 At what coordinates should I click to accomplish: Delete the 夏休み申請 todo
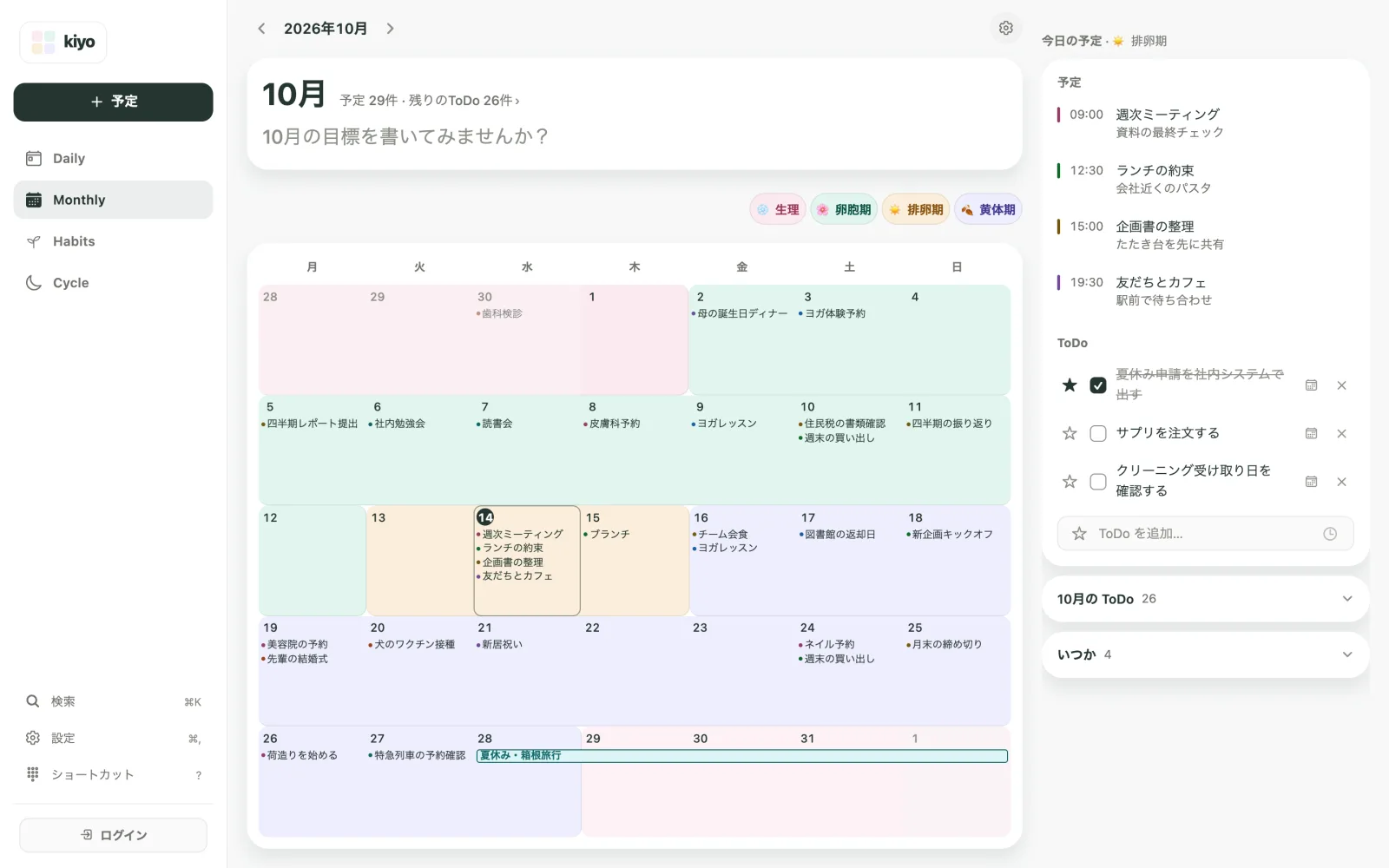coord(1341,385)
